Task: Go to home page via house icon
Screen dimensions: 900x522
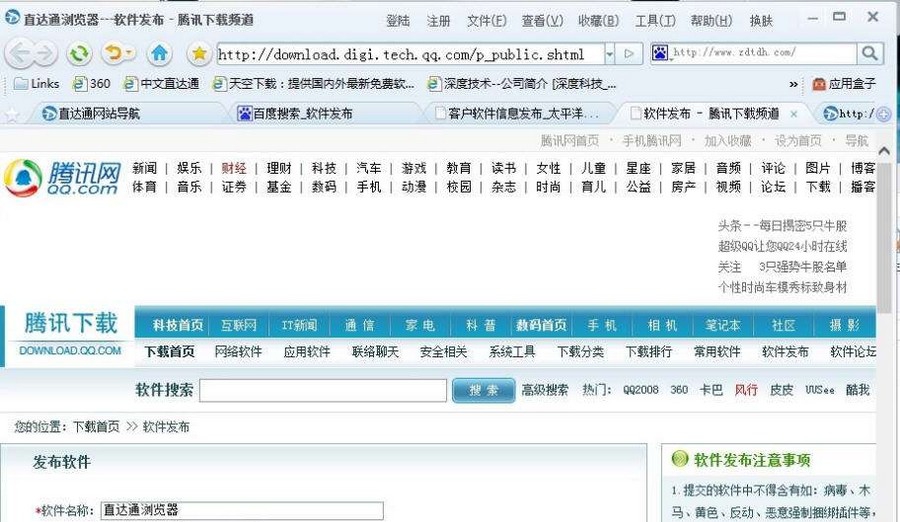Action: coord(159,54)
